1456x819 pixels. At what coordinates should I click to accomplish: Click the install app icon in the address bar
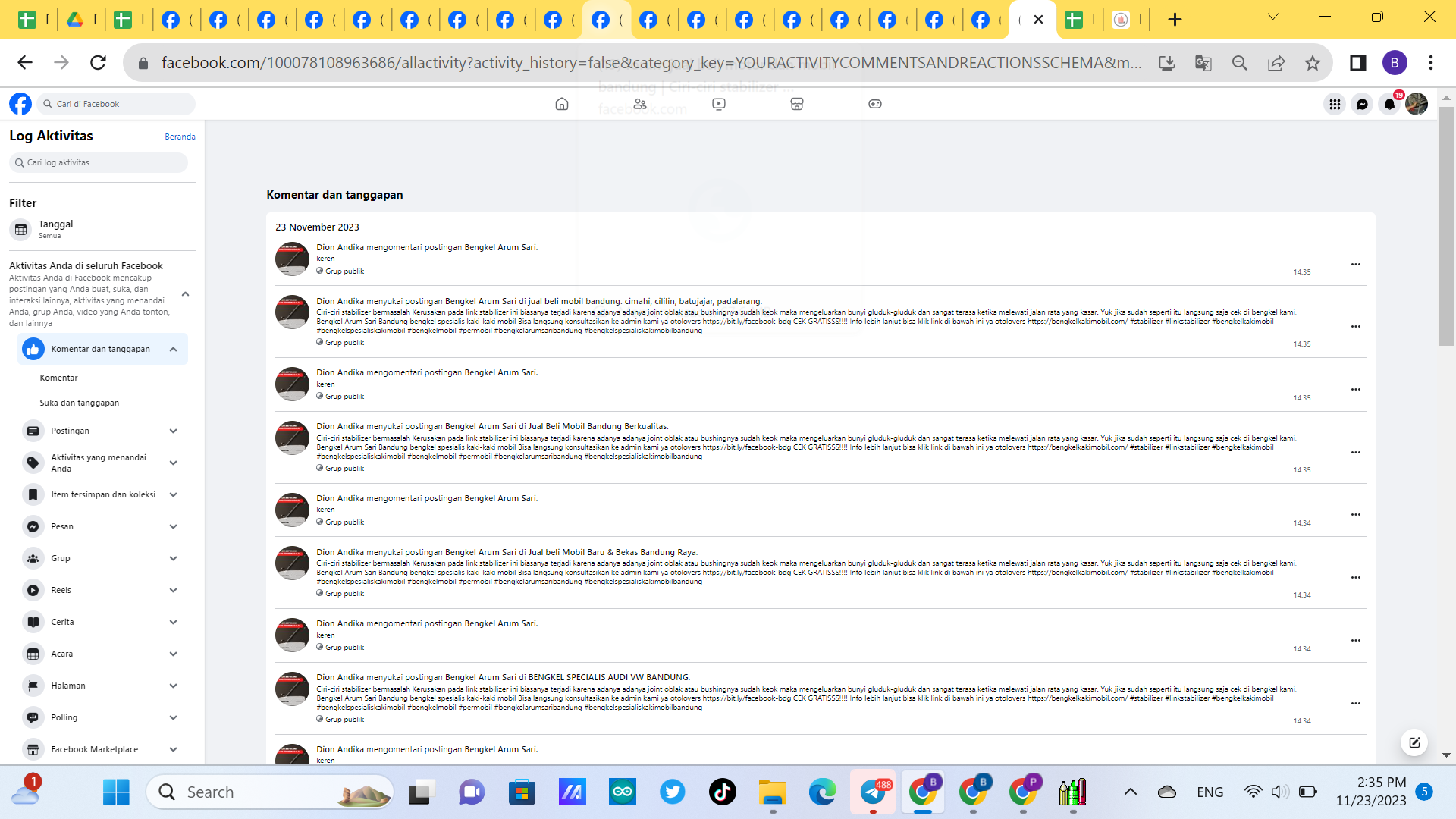1167,63
